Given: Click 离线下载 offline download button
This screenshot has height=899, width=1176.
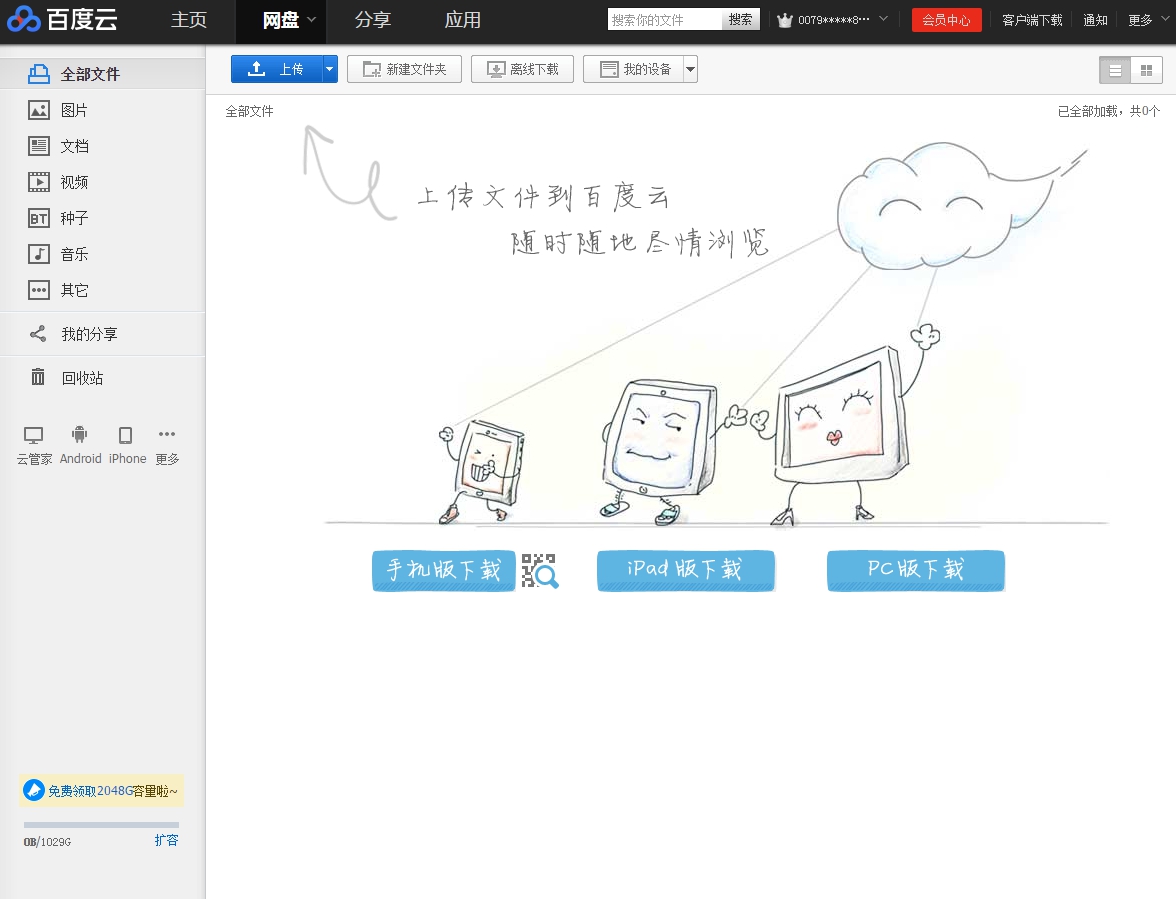Looking at the screenshot, I should coord(522,69).
